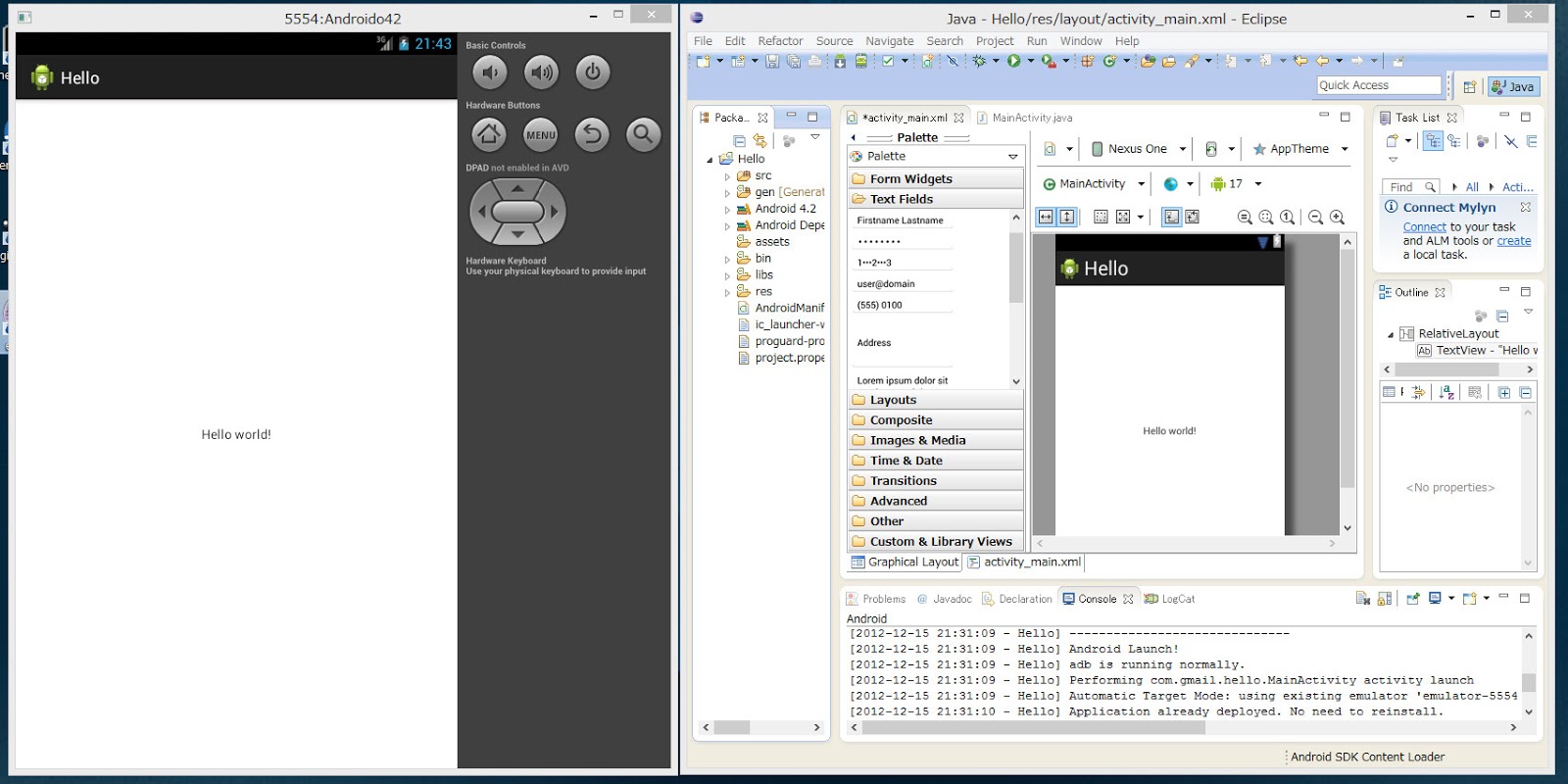1568x784 pixels.
Task: Sort the properties alphabetically
Action: coord(1446,392)
